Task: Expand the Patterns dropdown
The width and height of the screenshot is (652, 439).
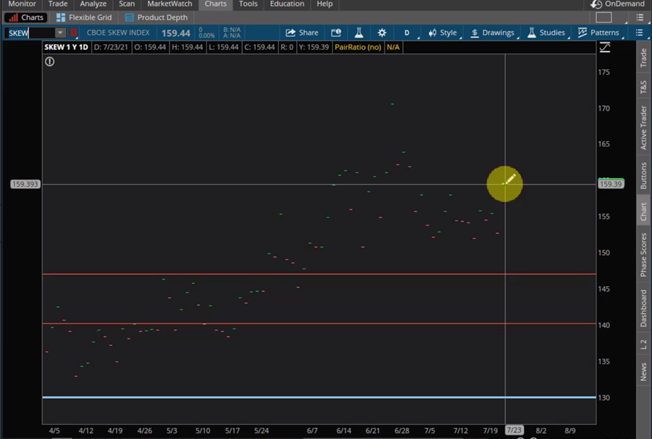Action: 598,33
